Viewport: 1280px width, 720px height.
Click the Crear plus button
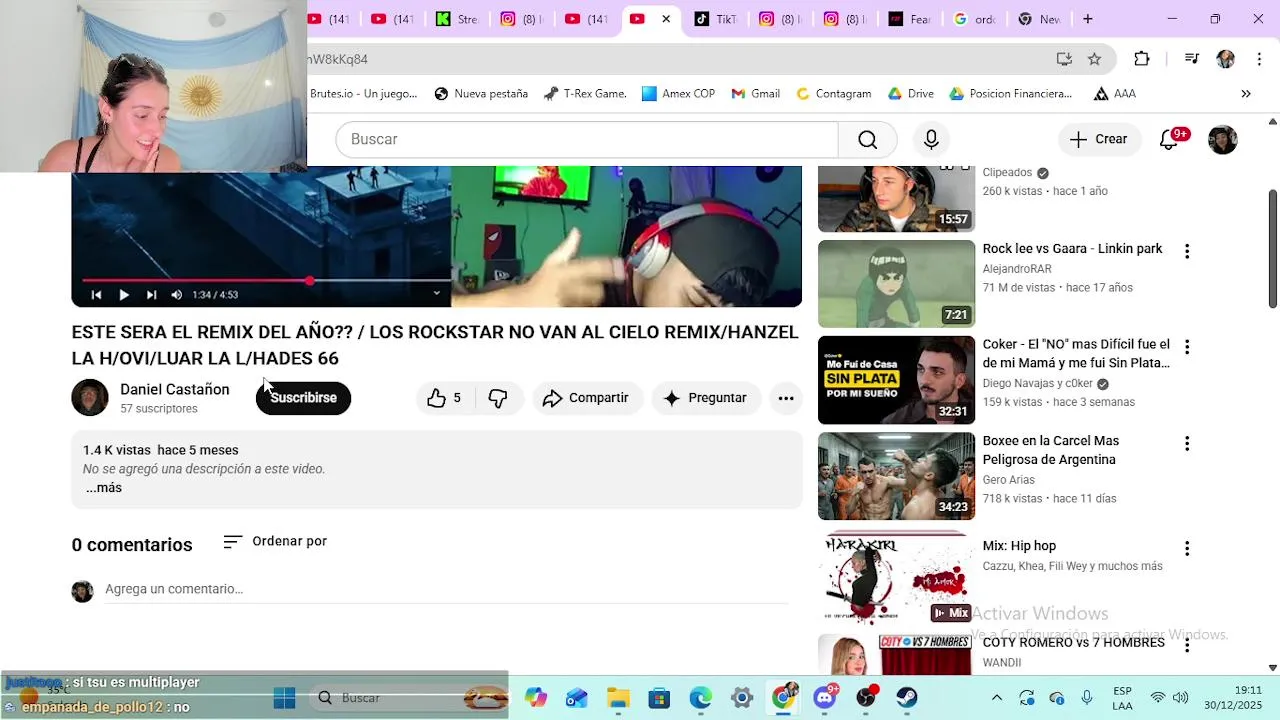tap(1098, 140)
